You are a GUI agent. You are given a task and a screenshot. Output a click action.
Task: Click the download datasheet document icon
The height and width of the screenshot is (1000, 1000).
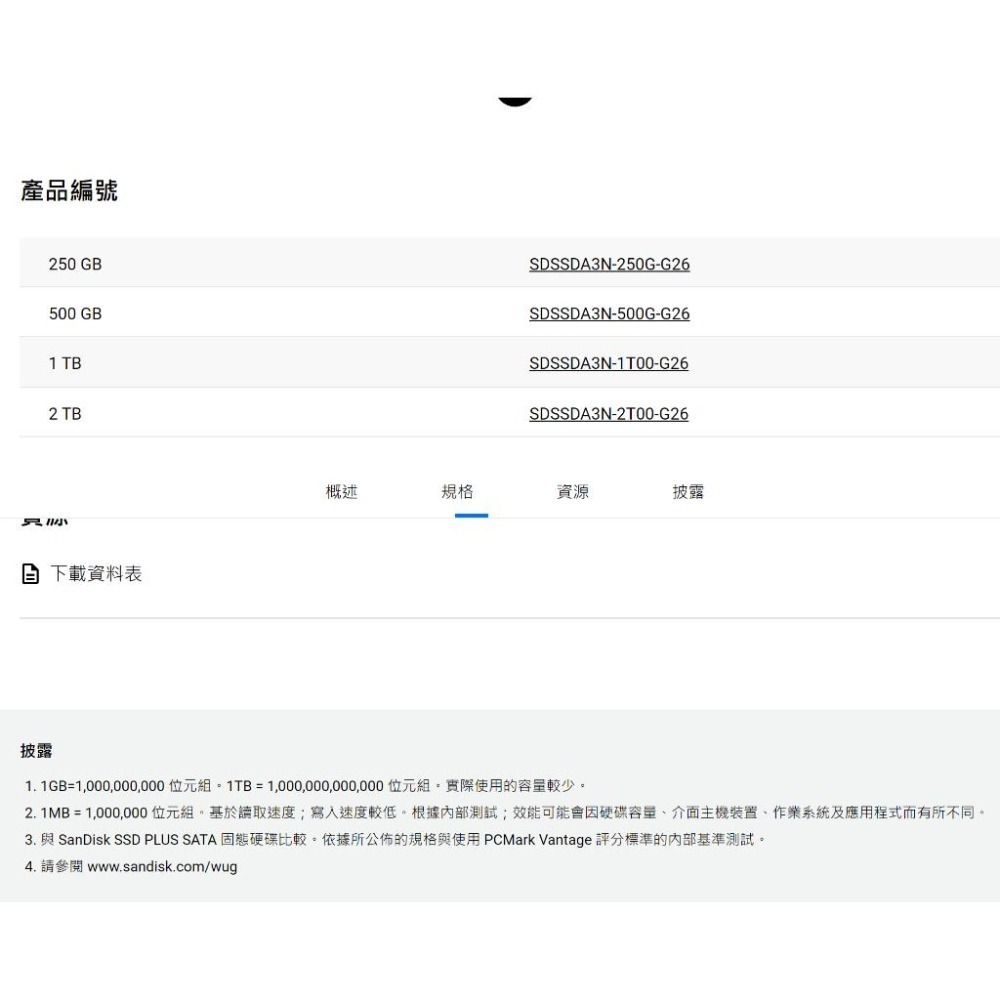(x=29, y=573)
